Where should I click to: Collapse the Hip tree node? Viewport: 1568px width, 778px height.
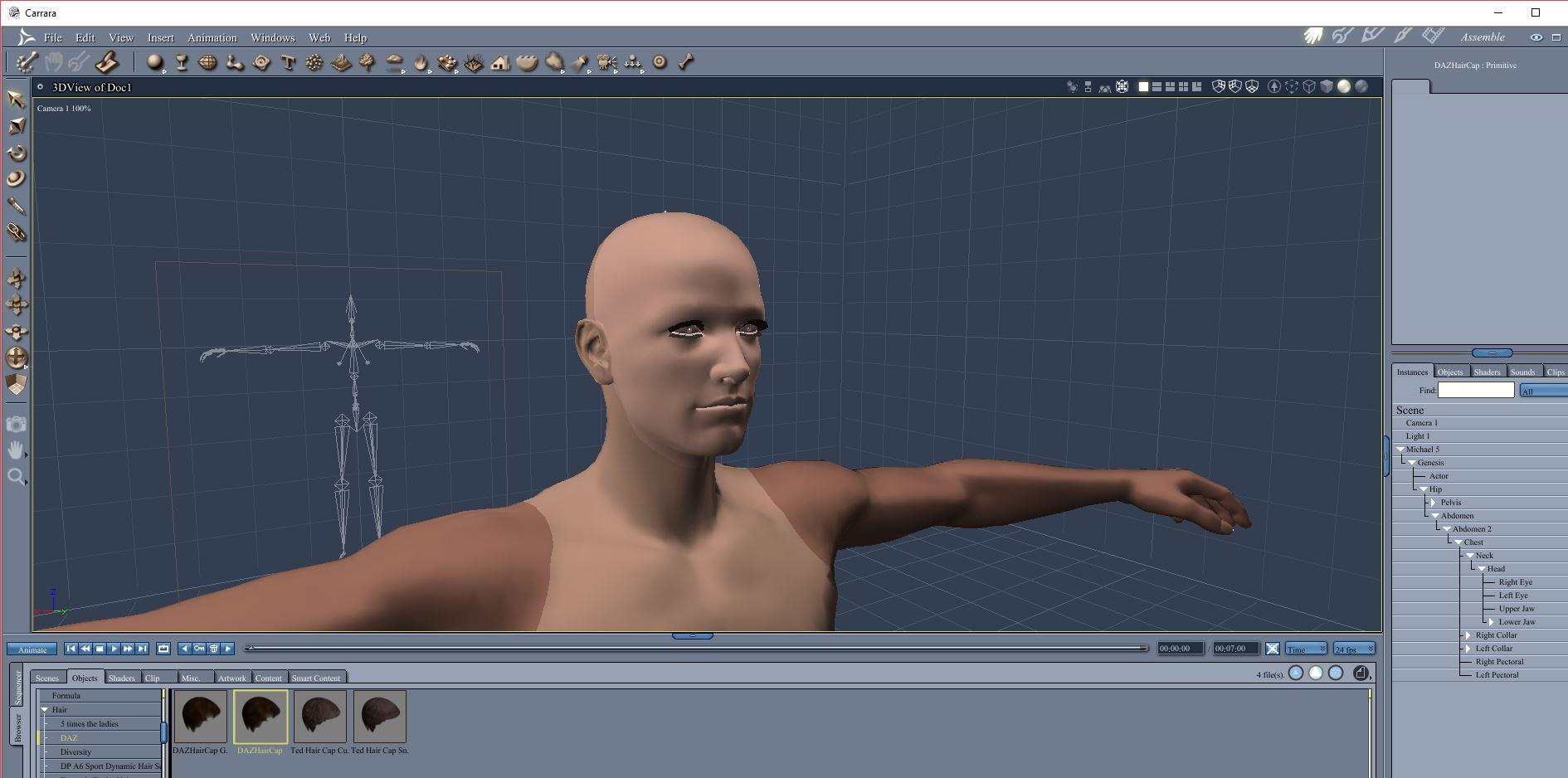(1424, 489)
